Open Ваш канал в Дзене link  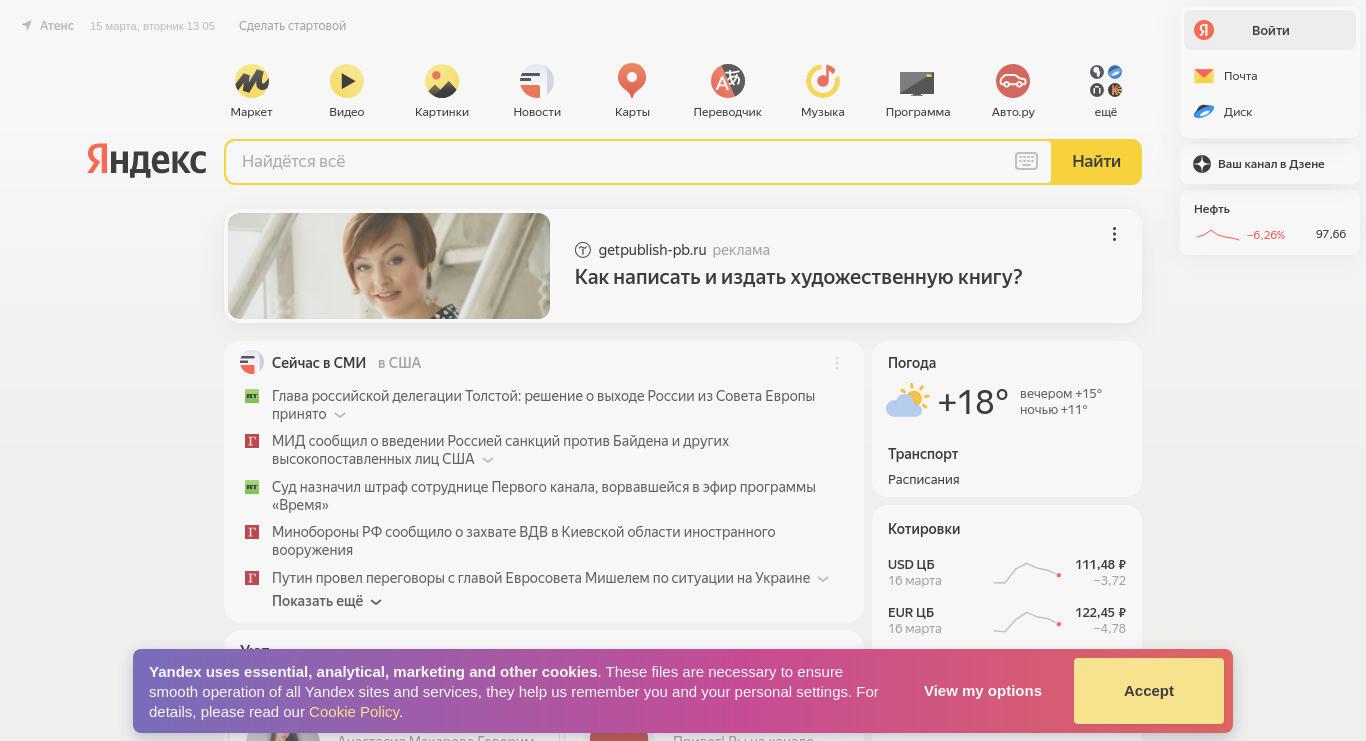click(1271, 164)
